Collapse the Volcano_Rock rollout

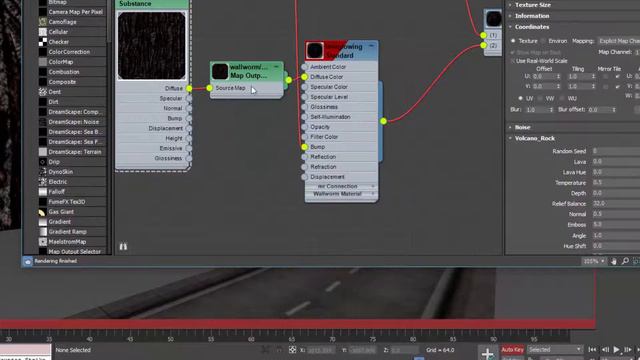point(535,138)
